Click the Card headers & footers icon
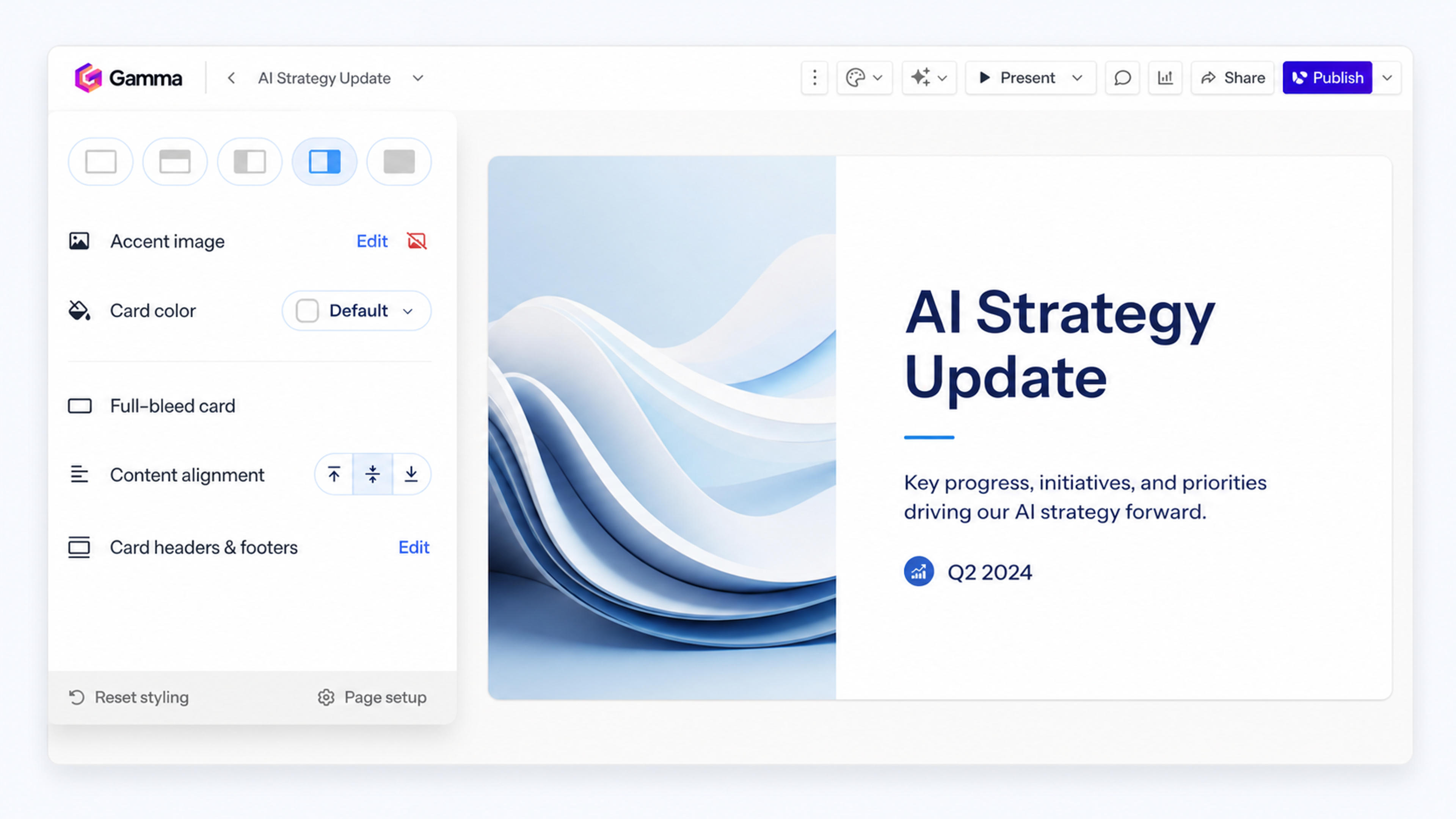Screen dimensions: 1456x819 point(79,547)
